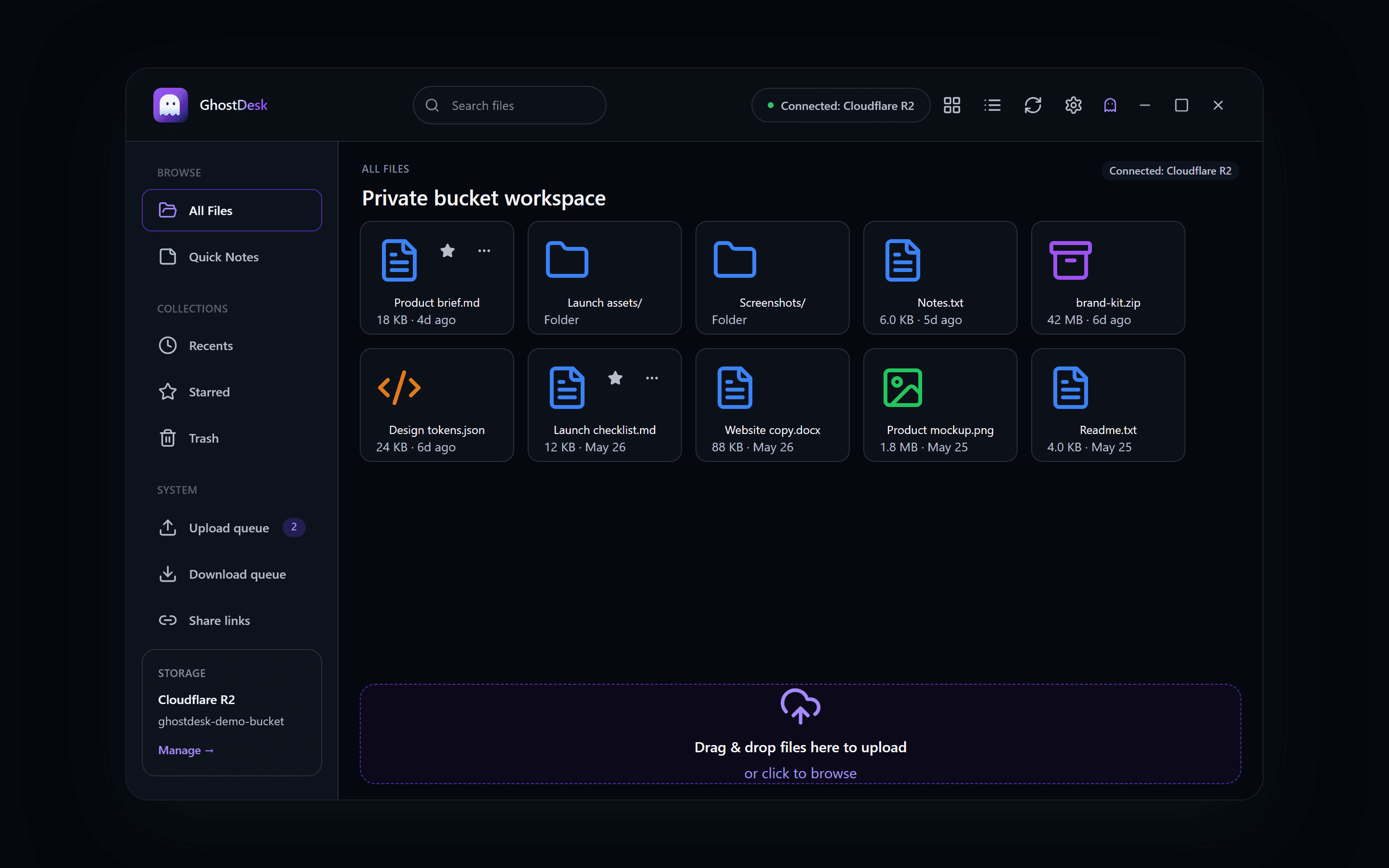Open Quick Notes section
The width and height of the screenshot is (1389, 868).
(x=232, y=257)
